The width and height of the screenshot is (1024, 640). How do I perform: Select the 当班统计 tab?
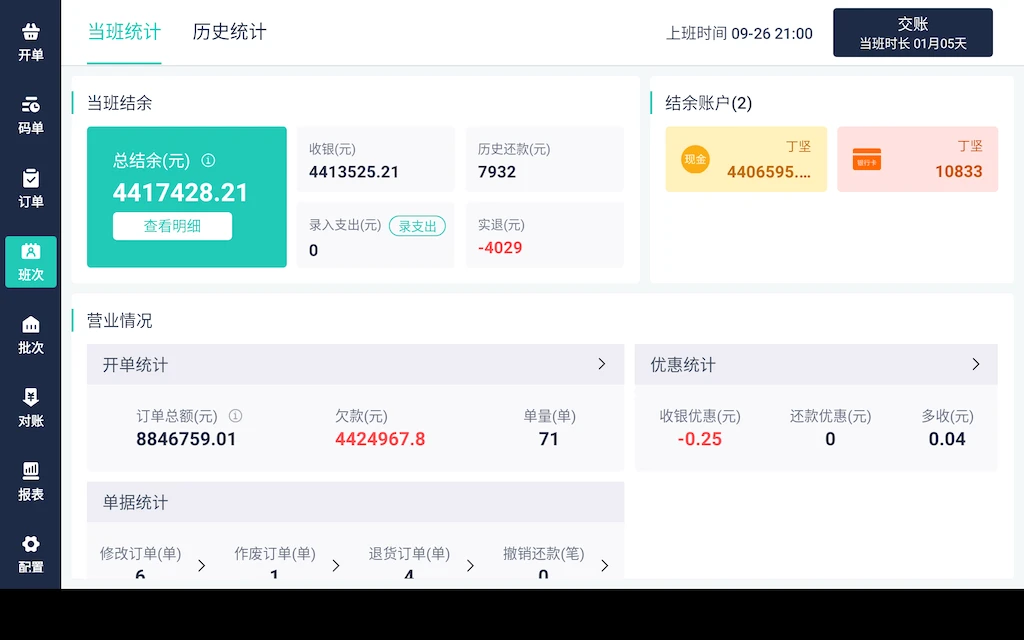pyautogui.click(x=124, y=32)
